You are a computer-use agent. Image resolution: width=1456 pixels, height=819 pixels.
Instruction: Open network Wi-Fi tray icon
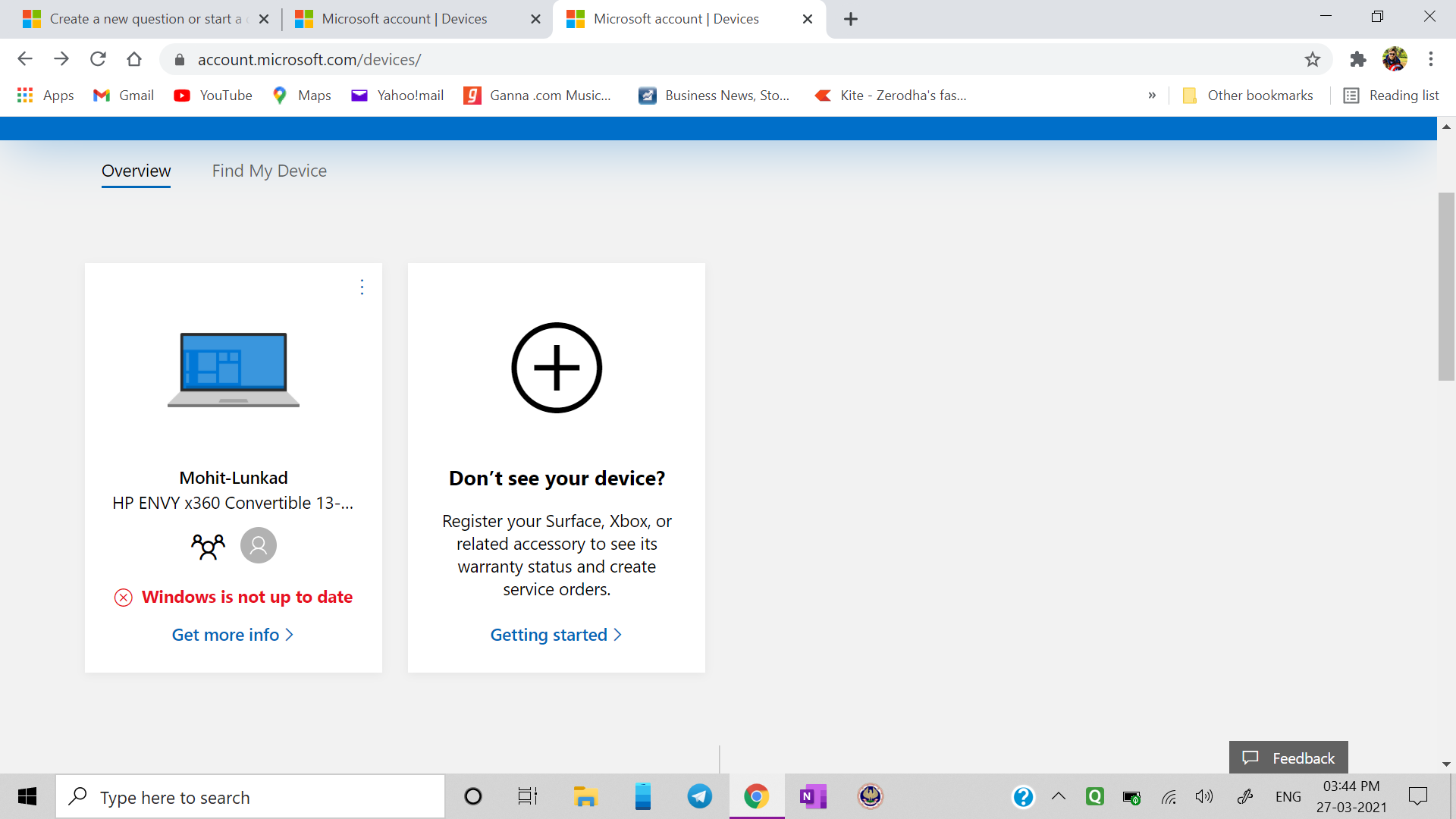point(1169,796)
